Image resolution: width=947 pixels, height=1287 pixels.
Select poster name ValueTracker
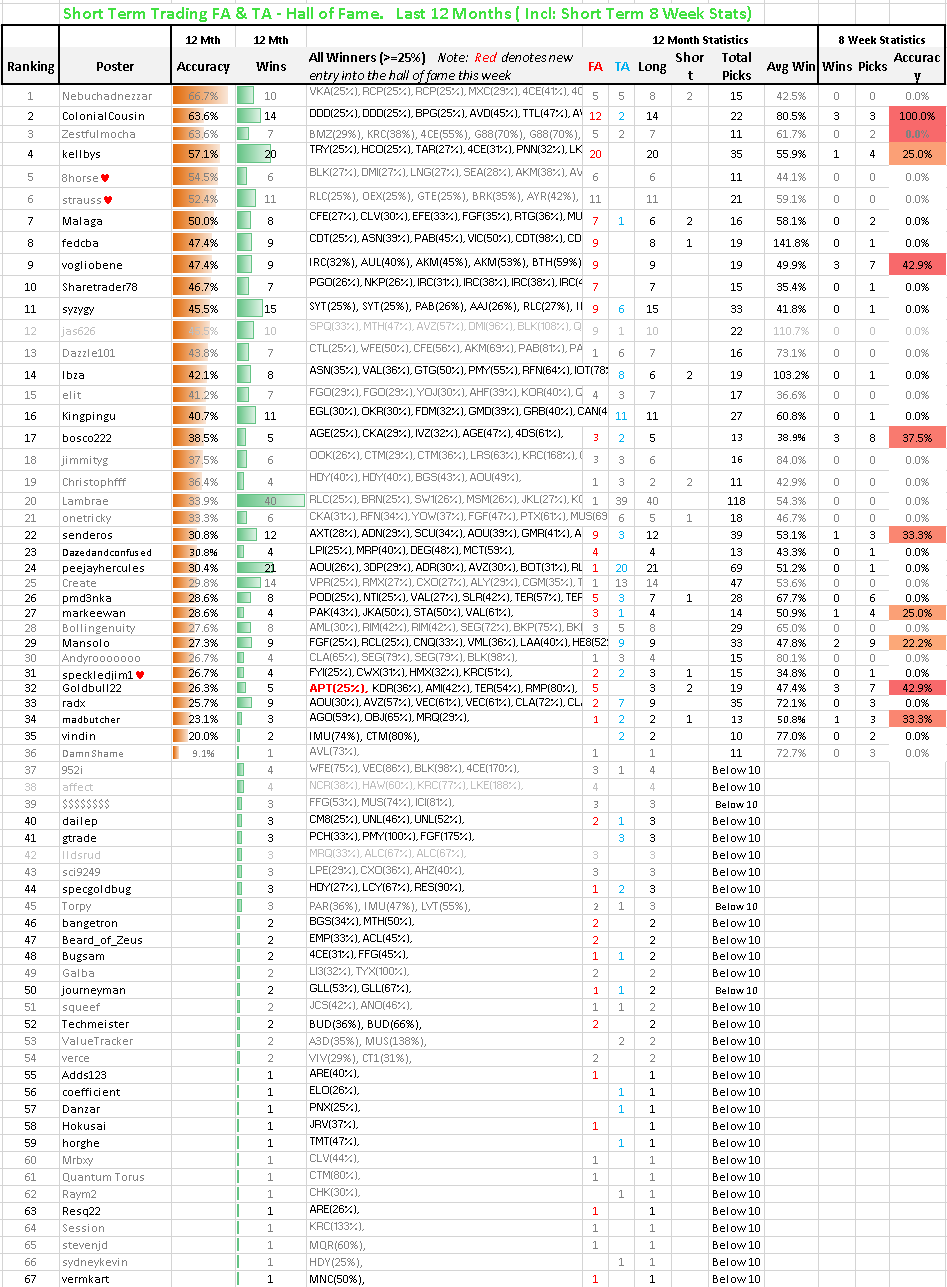tap(97, 1041)
